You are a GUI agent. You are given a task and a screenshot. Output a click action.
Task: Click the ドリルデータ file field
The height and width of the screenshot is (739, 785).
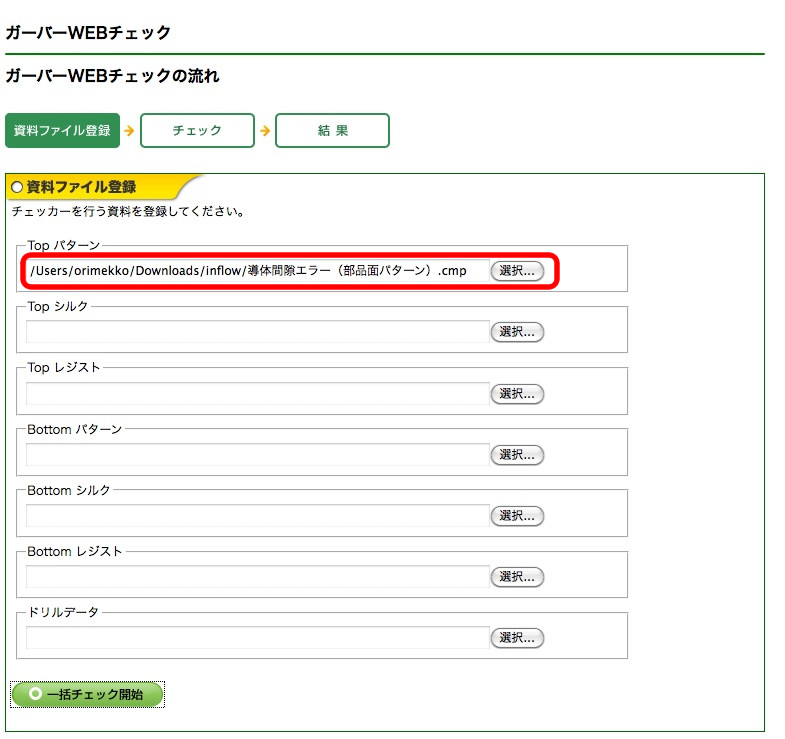257,638
